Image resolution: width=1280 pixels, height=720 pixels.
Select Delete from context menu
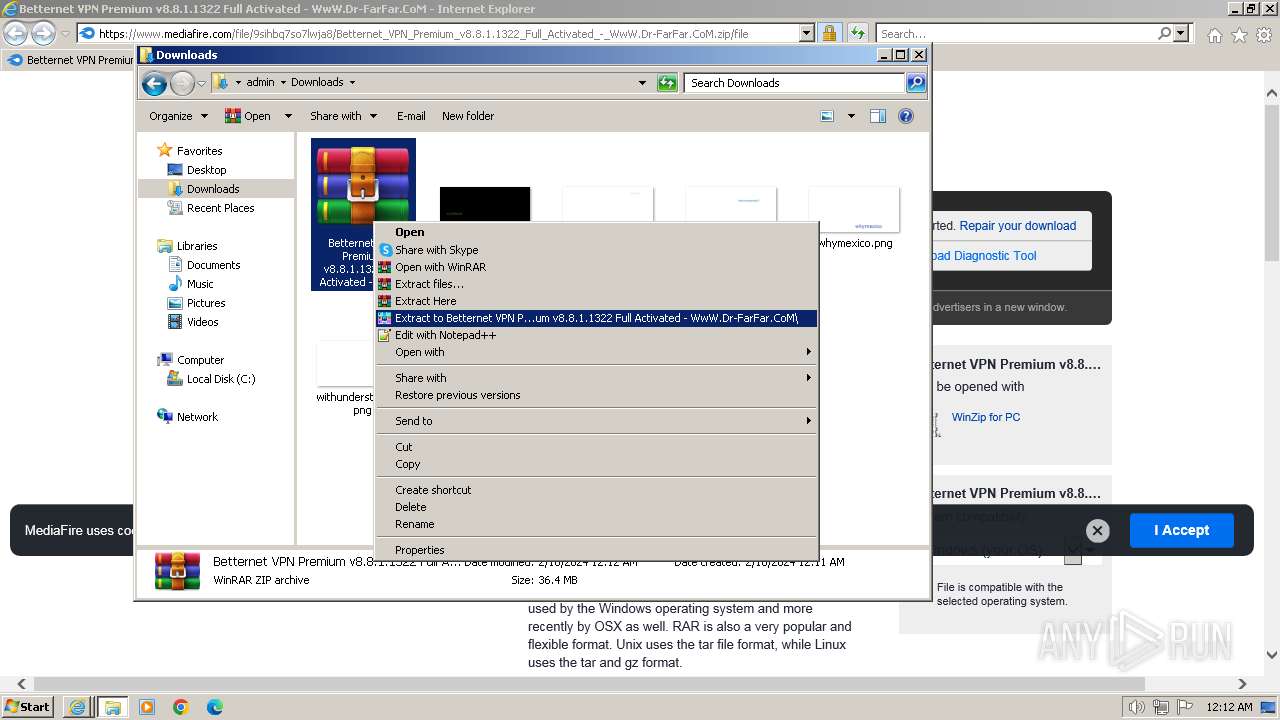pyautogui.click(x=410, y=507)
